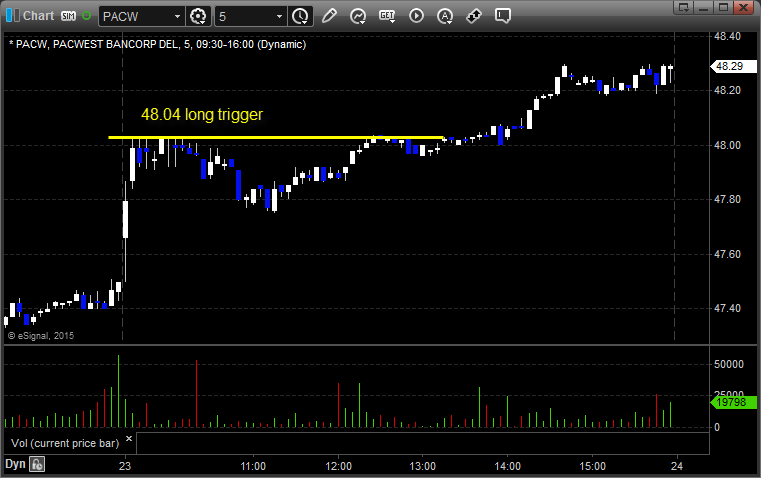Click the 47.60 price axis label
This screenshot has height=478, width=761.
pyautogui.click(x=728, y=254)
